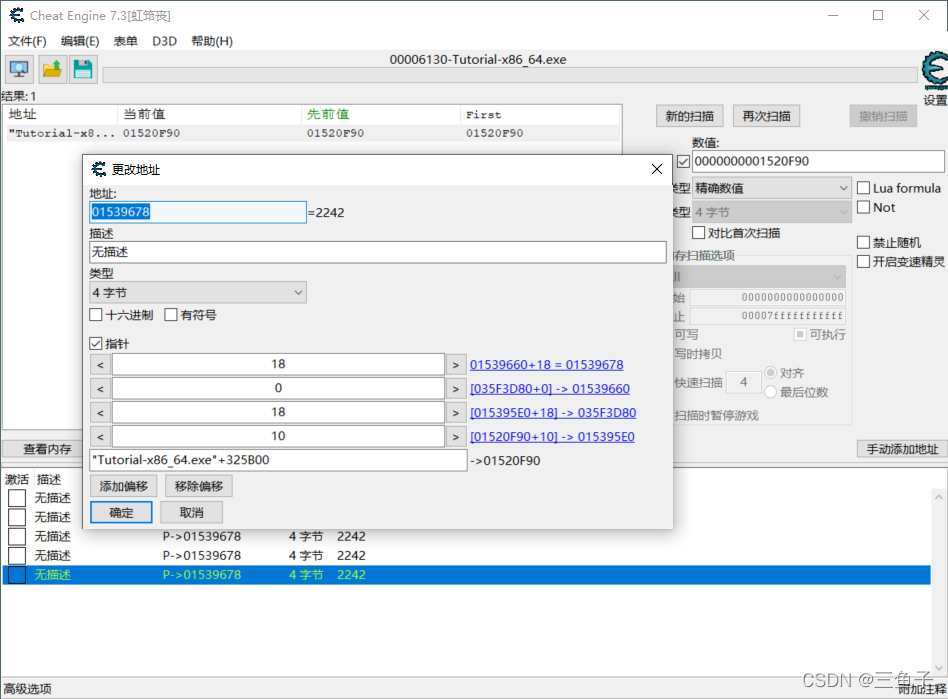This screenshot has height=699, width=948.
Task: Click the 描述 description input field
Action: click(x=378, y=252)
